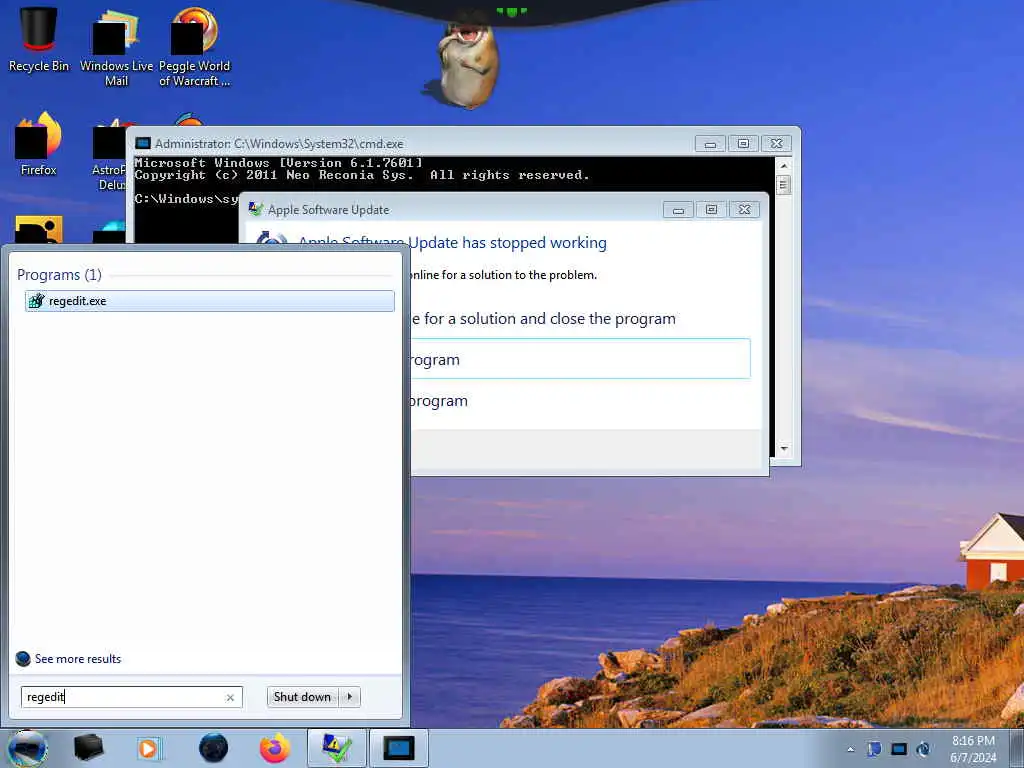Screen dimensions: 1024x768
Task: Open the regedit.exe search result
Action: [209, 301]
